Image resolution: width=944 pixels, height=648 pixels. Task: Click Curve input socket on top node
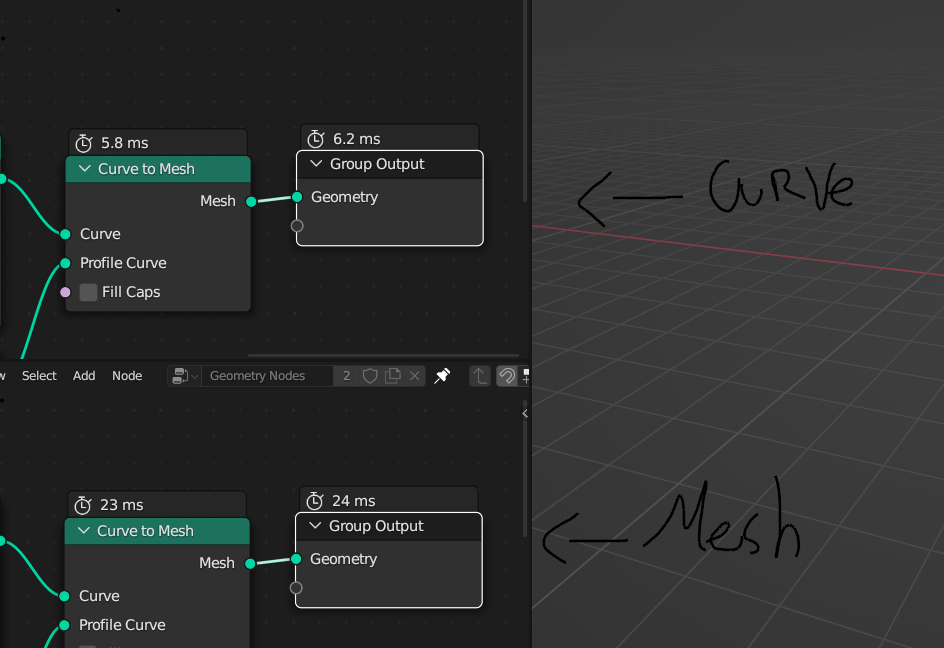click(65, 234)
